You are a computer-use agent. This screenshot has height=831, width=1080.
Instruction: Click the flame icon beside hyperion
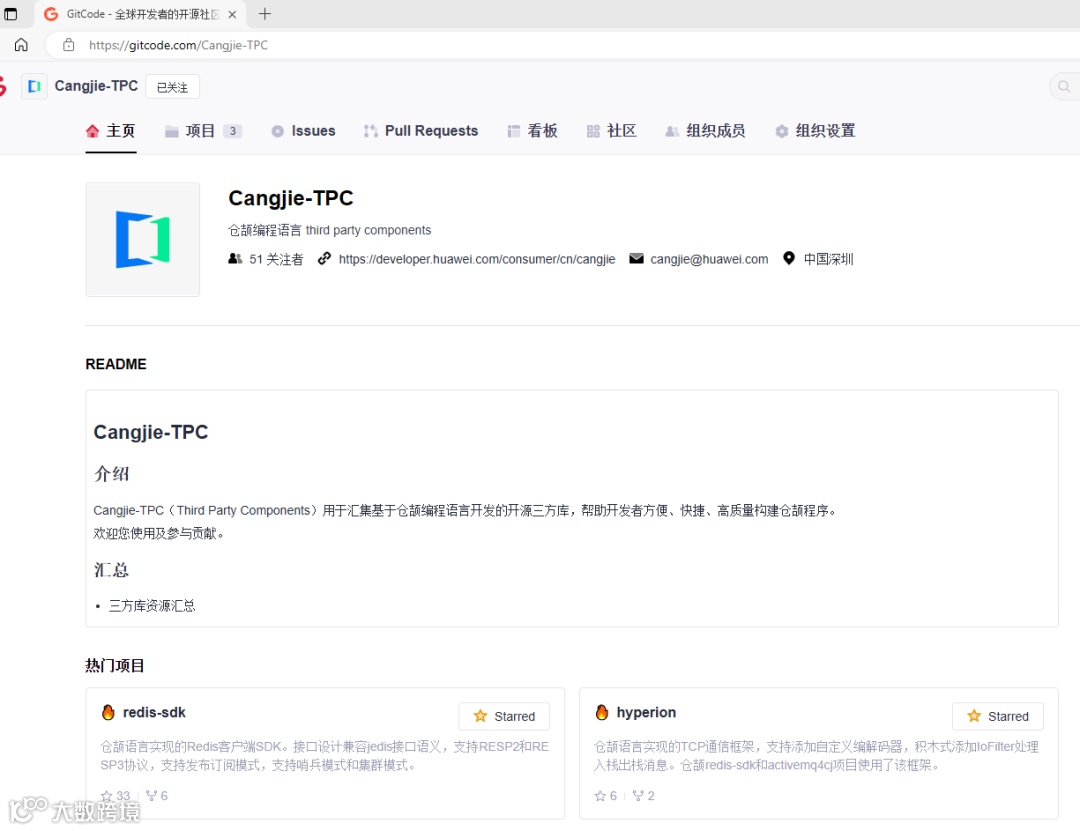point(601,712)
